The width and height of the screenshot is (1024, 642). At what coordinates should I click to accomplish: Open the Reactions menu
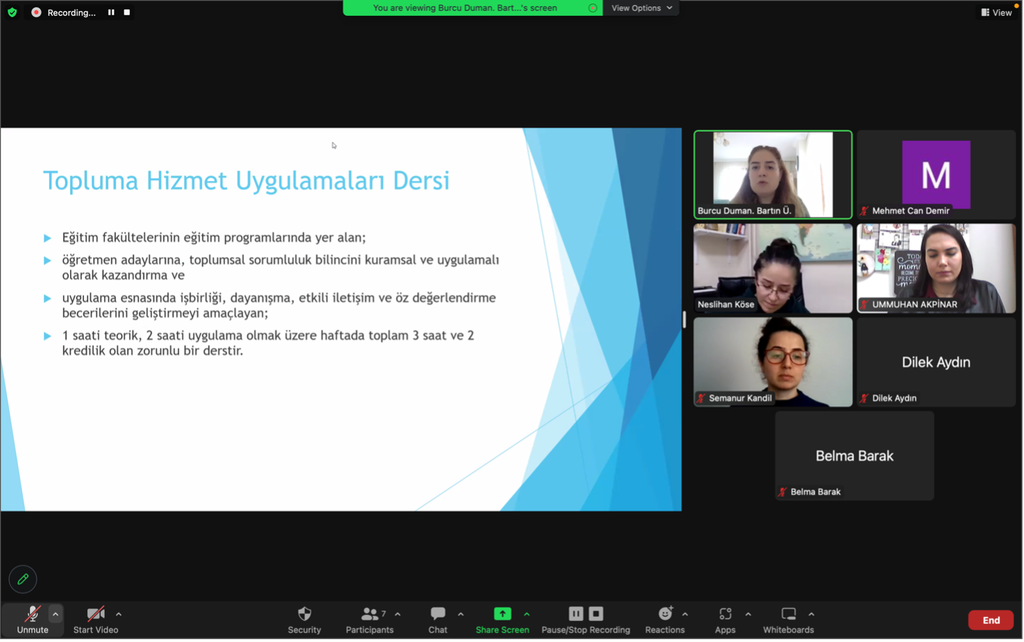pos(664,614)
